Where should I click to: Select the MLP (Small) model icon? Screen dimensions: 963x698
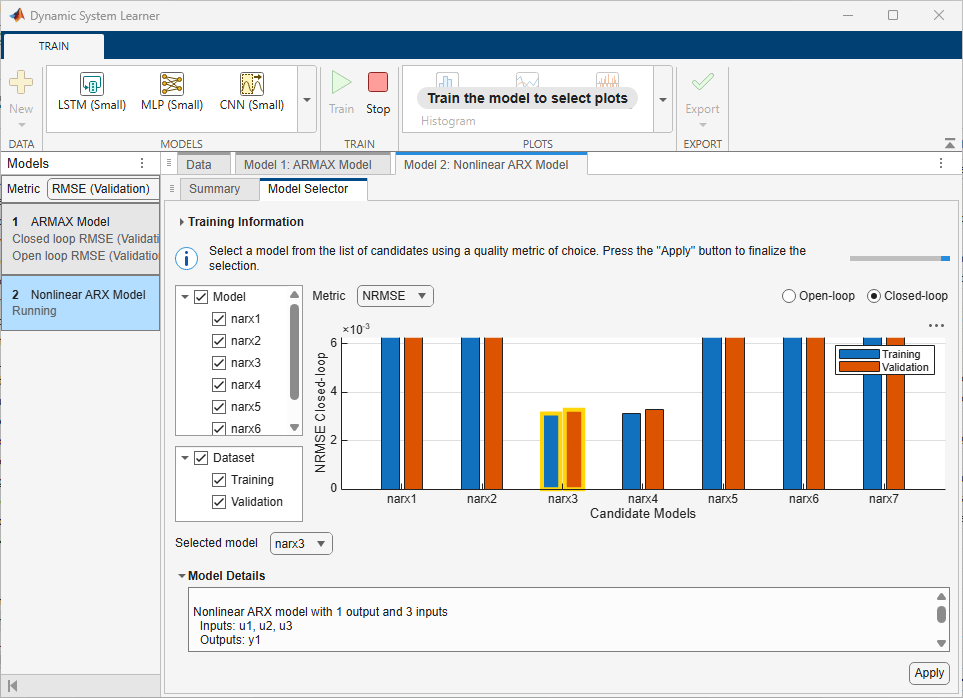(x=172, y=83)
